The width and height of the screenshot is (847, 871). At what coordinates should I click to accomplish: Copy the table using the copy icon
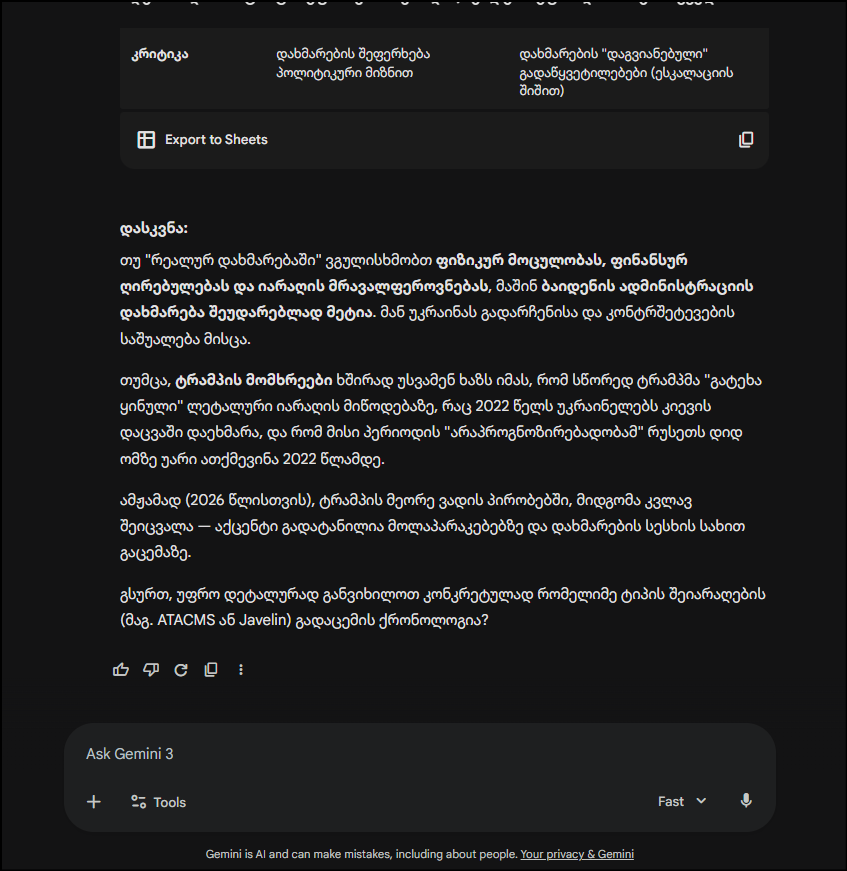pos(746,139)
